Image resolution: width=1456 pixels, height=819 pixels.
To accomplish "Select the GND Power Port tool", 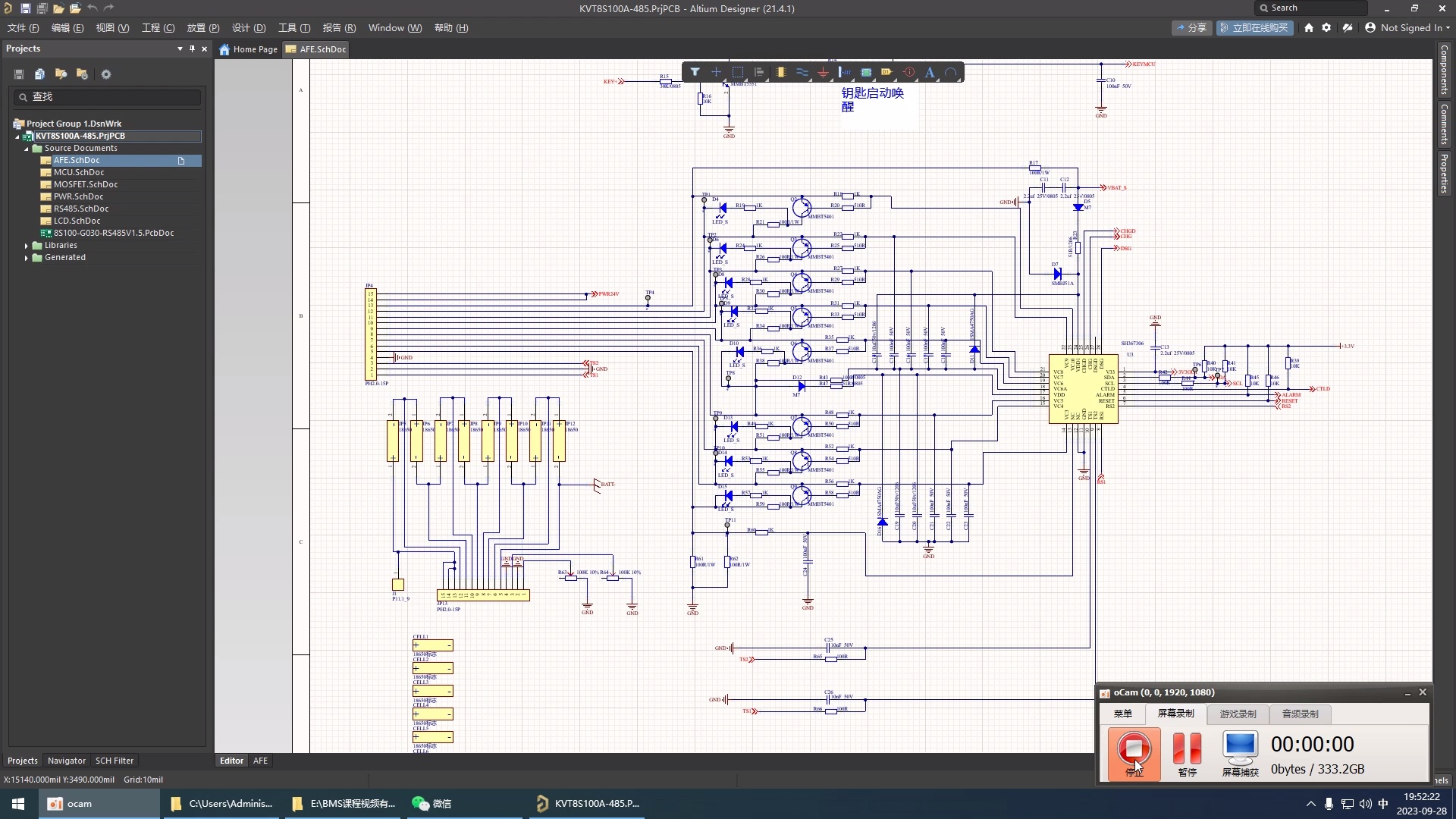I will pos(823,72).
